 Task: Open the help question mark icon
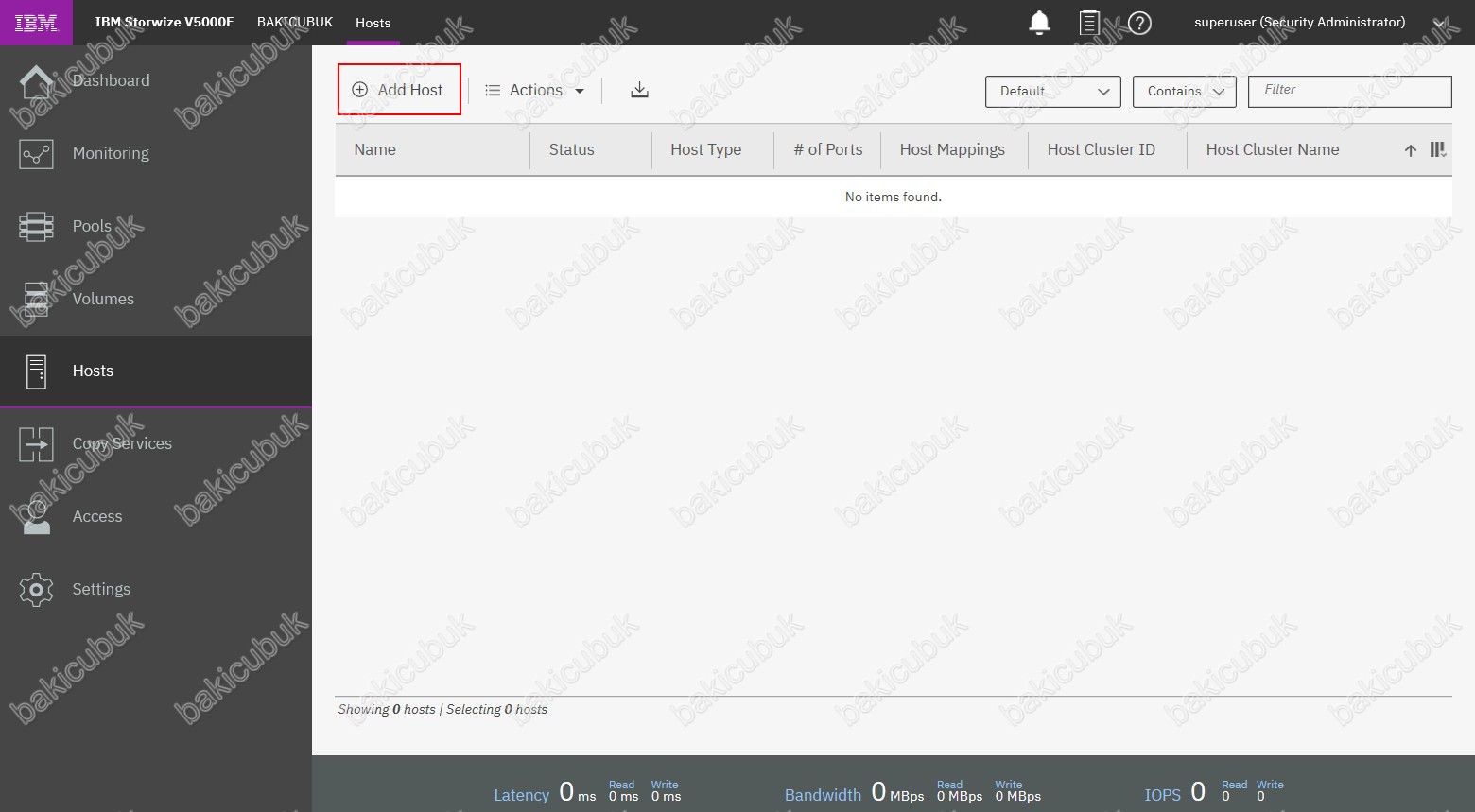[1140, 23]
